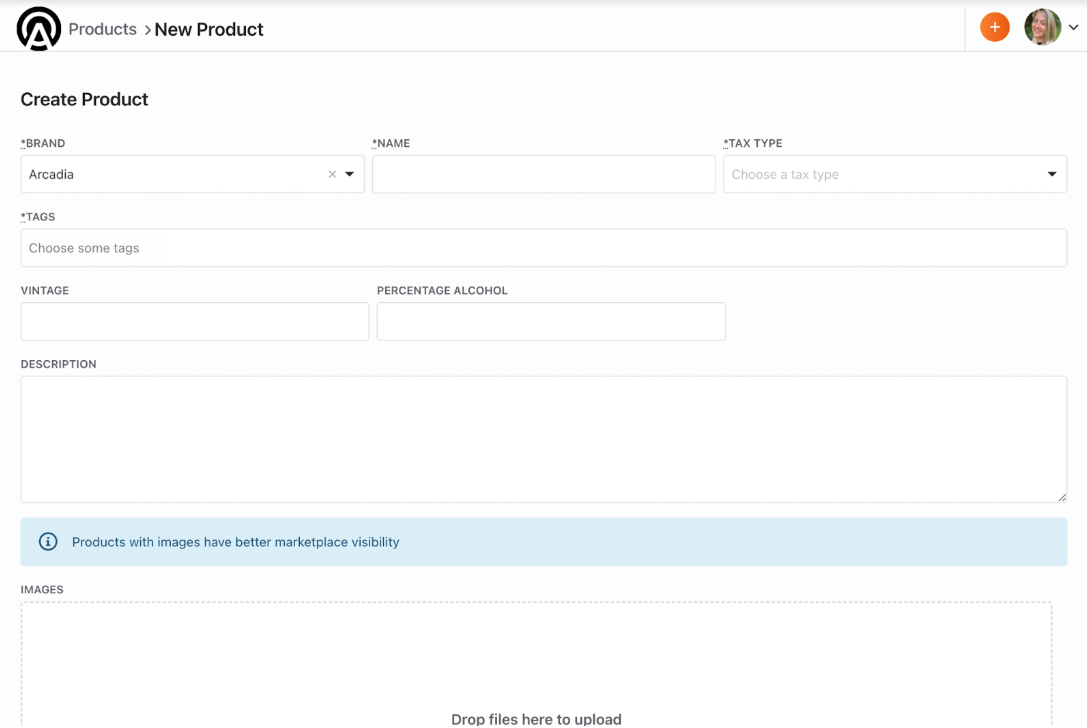This screenshot has width=1087, height=728.
Task: Click the resize handle on Description box
Action: (1062, 496)
